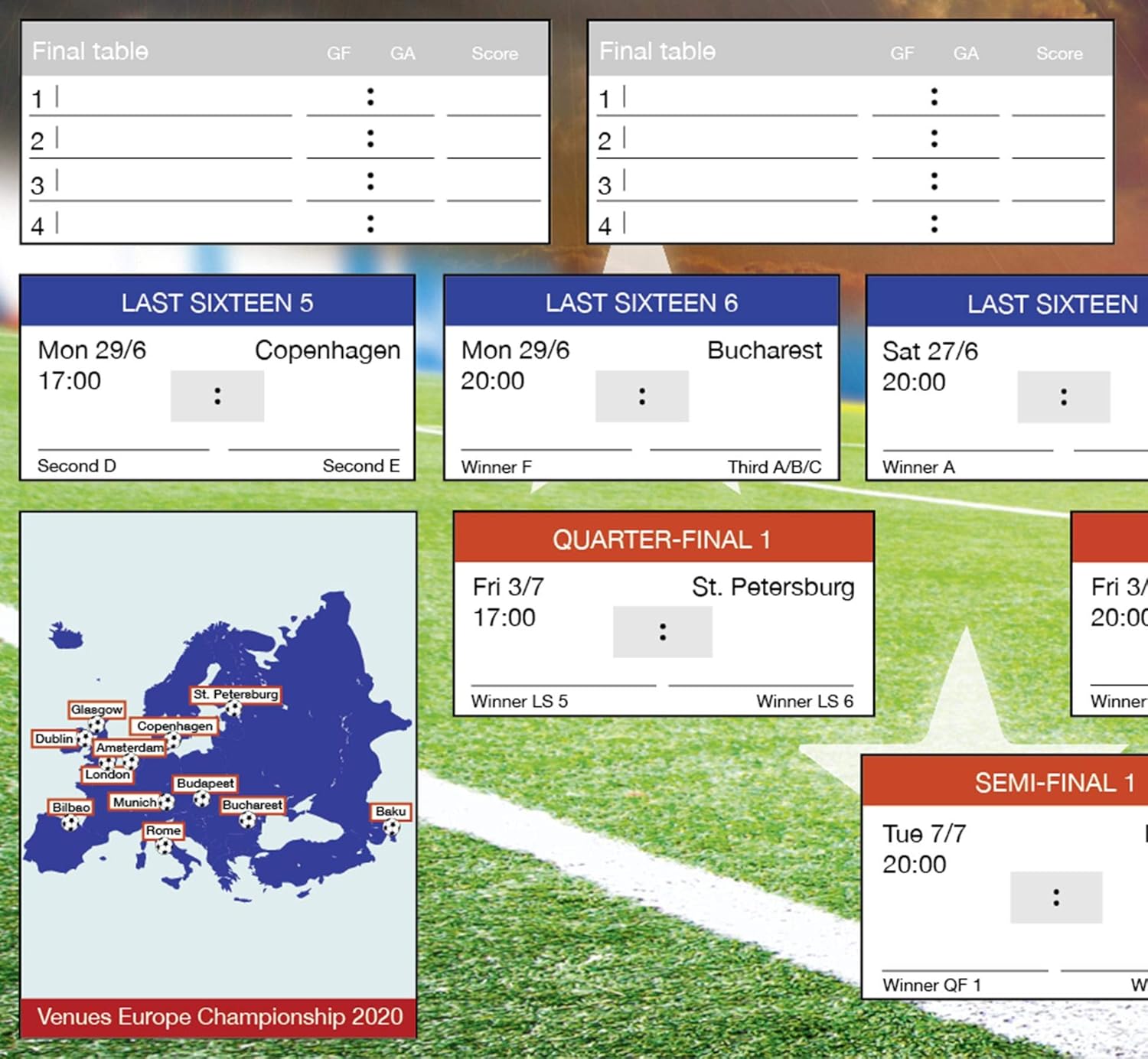Click the Second D team label
This screenshot has height=1059, width=1148.
(77, 466)
